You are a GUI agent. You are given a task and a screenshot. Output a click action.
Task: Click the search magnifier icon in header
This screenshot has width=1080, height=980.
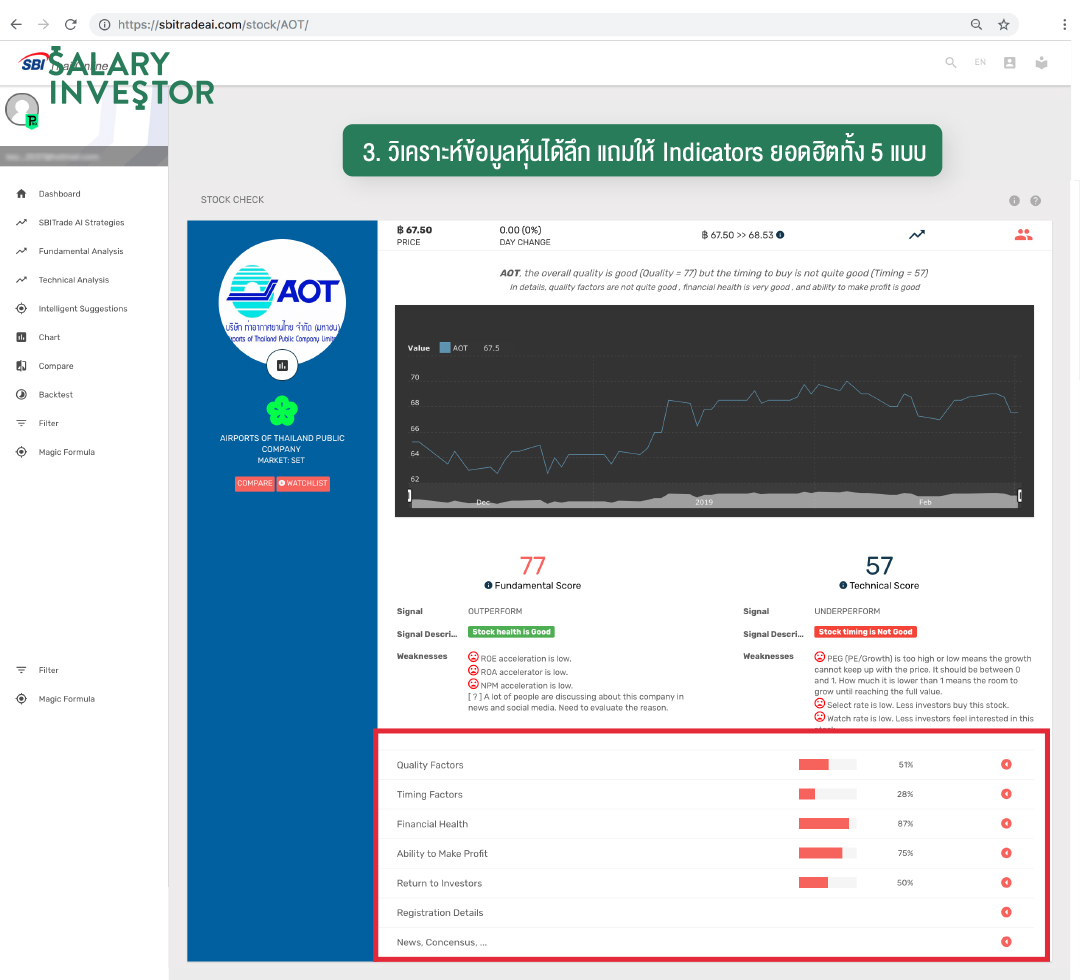951,62
